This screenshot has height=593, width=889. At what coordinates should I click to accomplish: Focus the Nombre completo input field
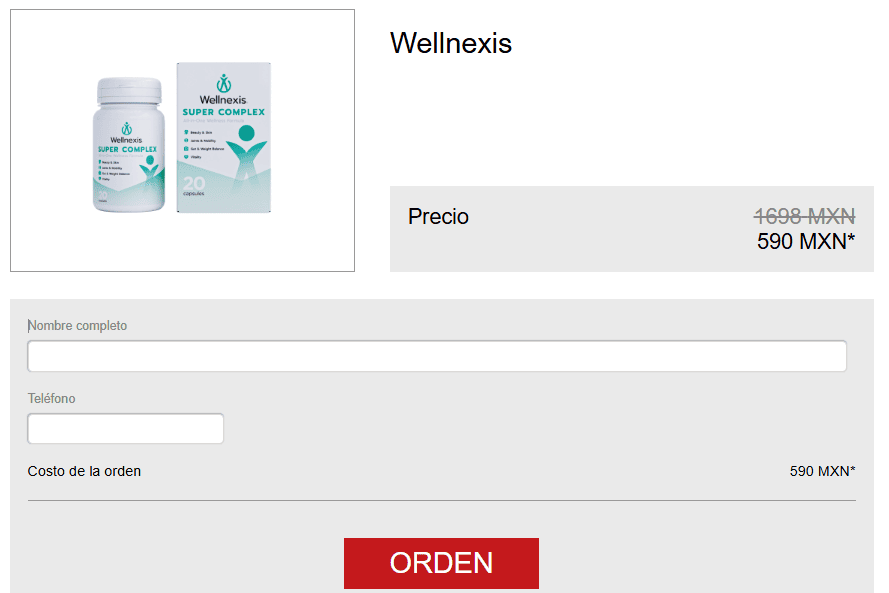click(x=437, y=356)
